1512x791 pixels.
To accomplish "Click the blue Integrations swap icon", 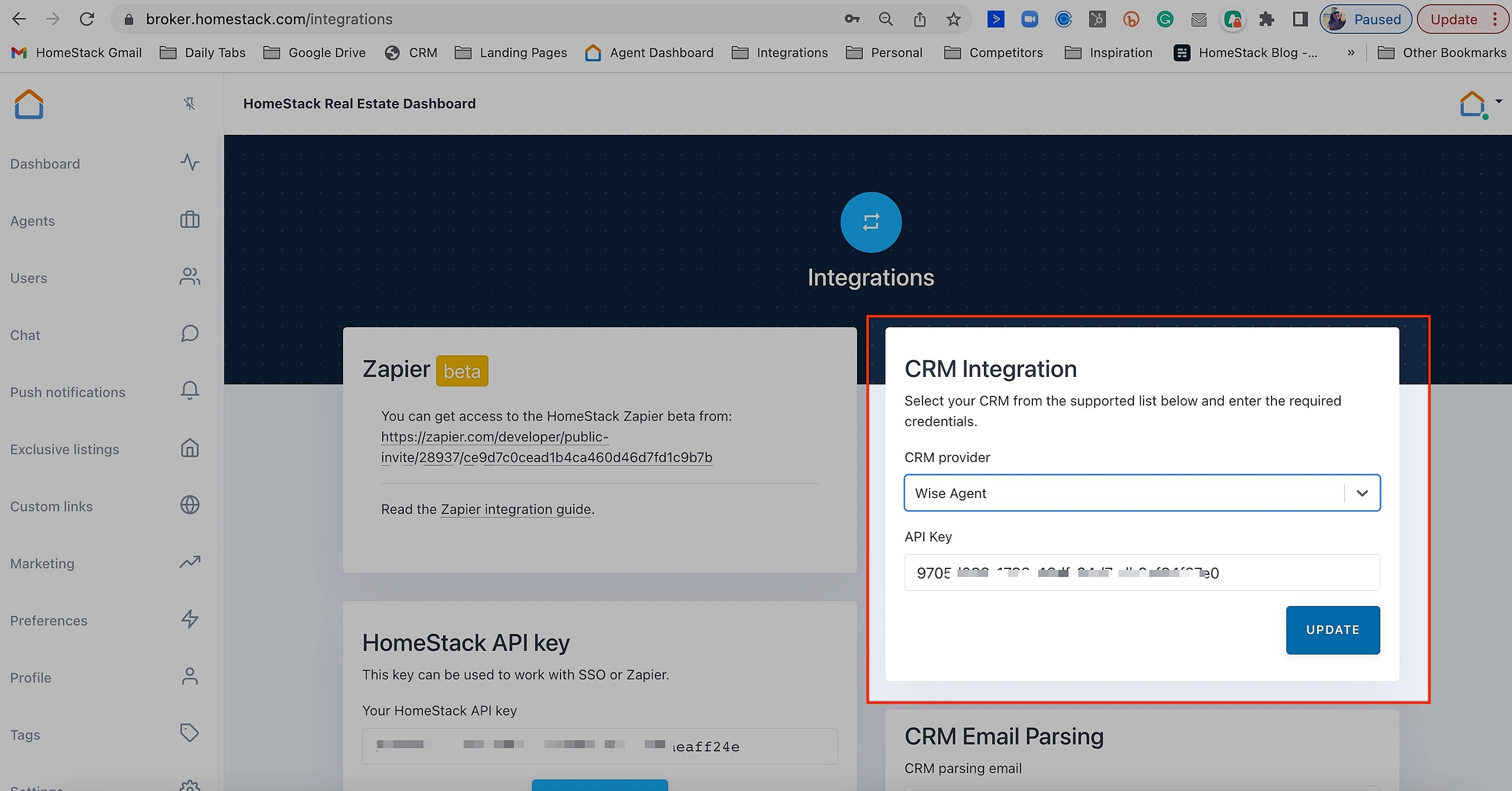I will pos(871,223).
